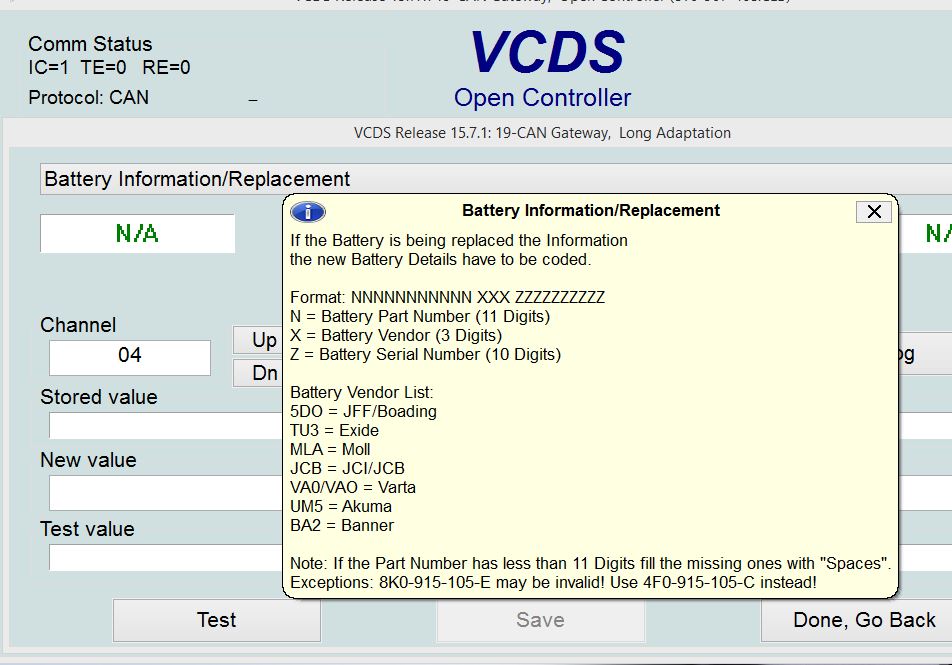Click 'TU3 = Exide' vendor line
The height and width of the screenshot is (665, 952).
[335, 431]
